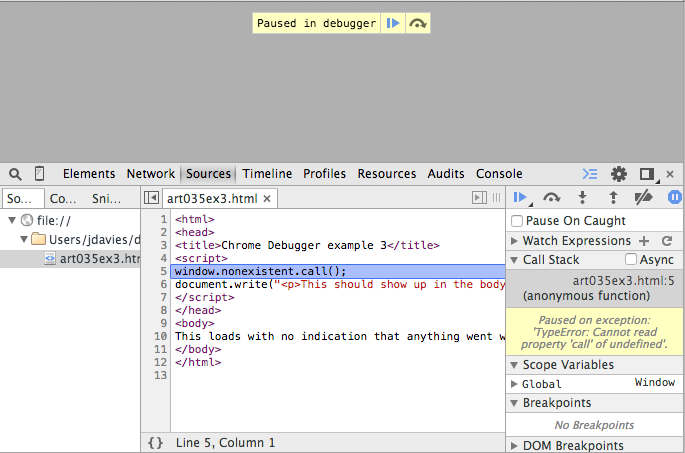The width and height of the screenshot is (685, 453).
Task: Click the window.nonexistent.call() code line
Action: click(x=338, y=271)
